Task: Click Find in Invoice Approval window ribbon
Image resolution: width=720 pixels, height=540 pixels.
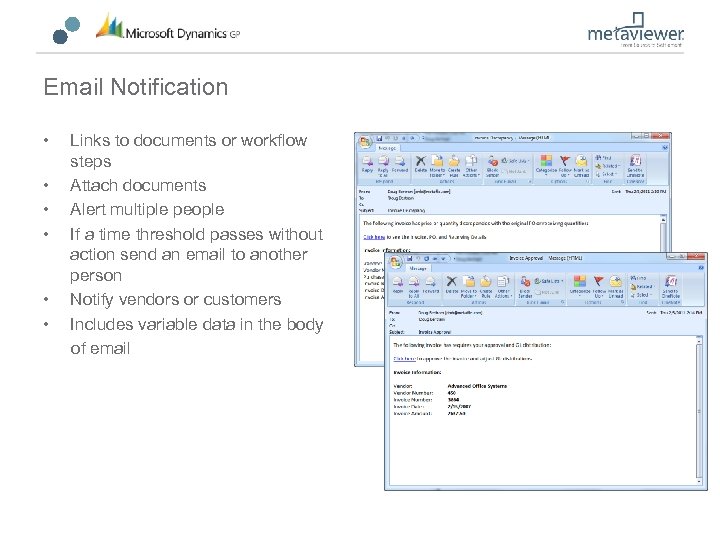Action: pyautogui.click(x=638, y=278)
